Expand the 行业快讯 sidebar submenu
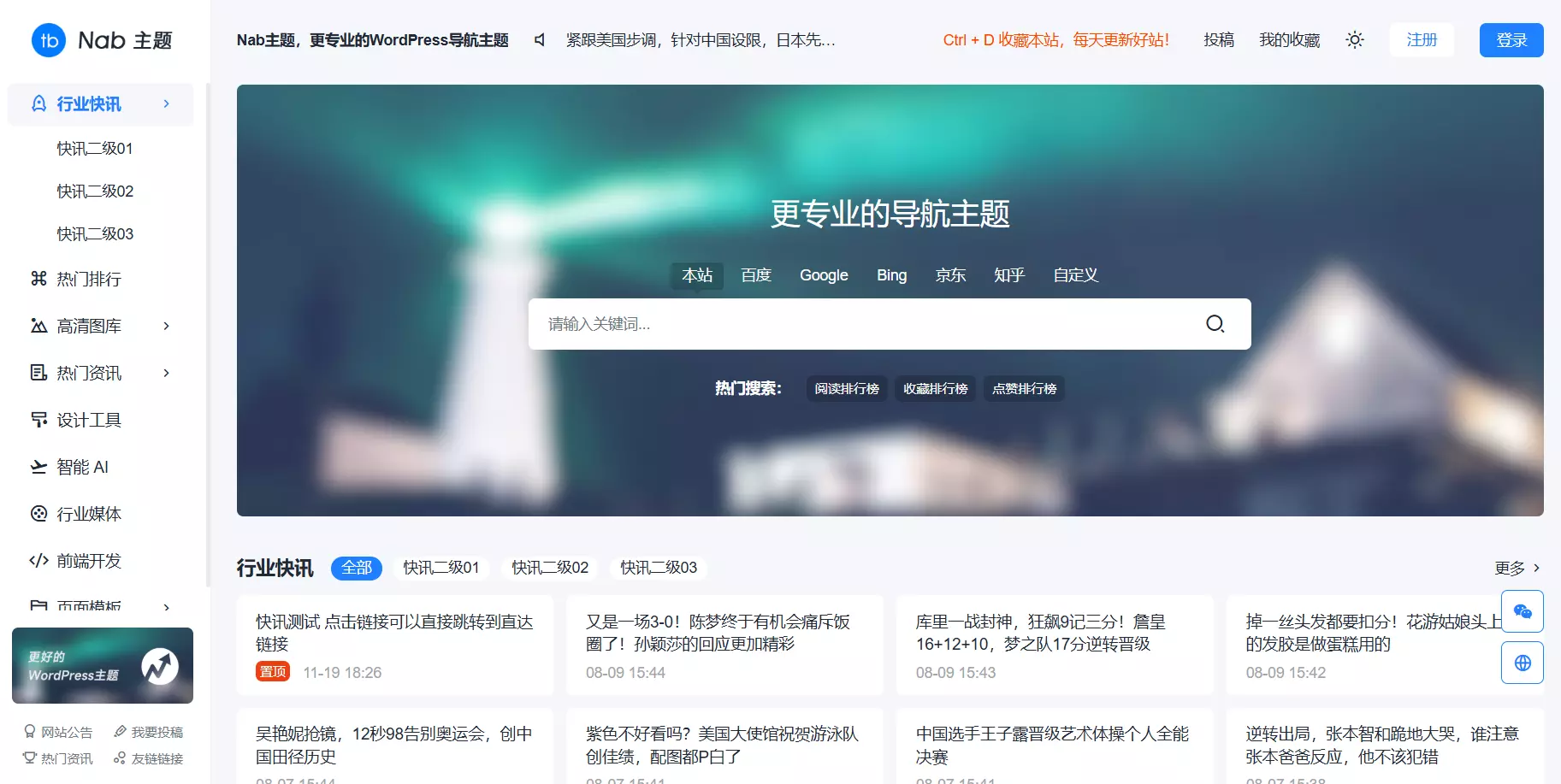1561x784 pixels. 166,103
